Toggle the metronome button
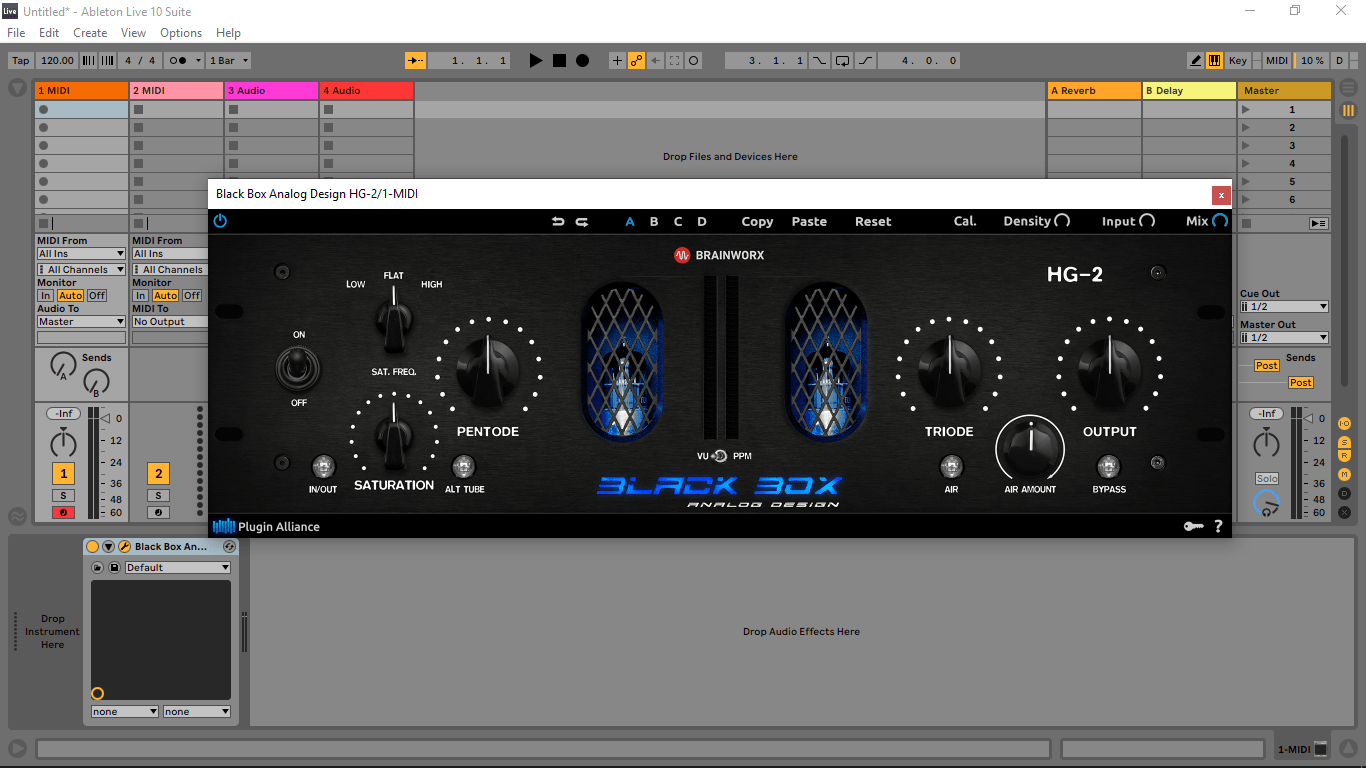 click(x=177, y=61)
